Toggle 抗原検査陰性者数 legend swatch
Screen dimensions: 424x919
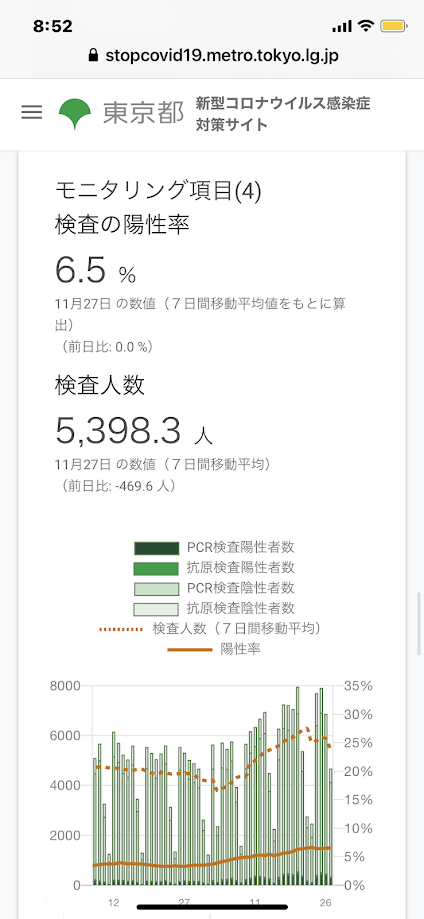(156, 608)
